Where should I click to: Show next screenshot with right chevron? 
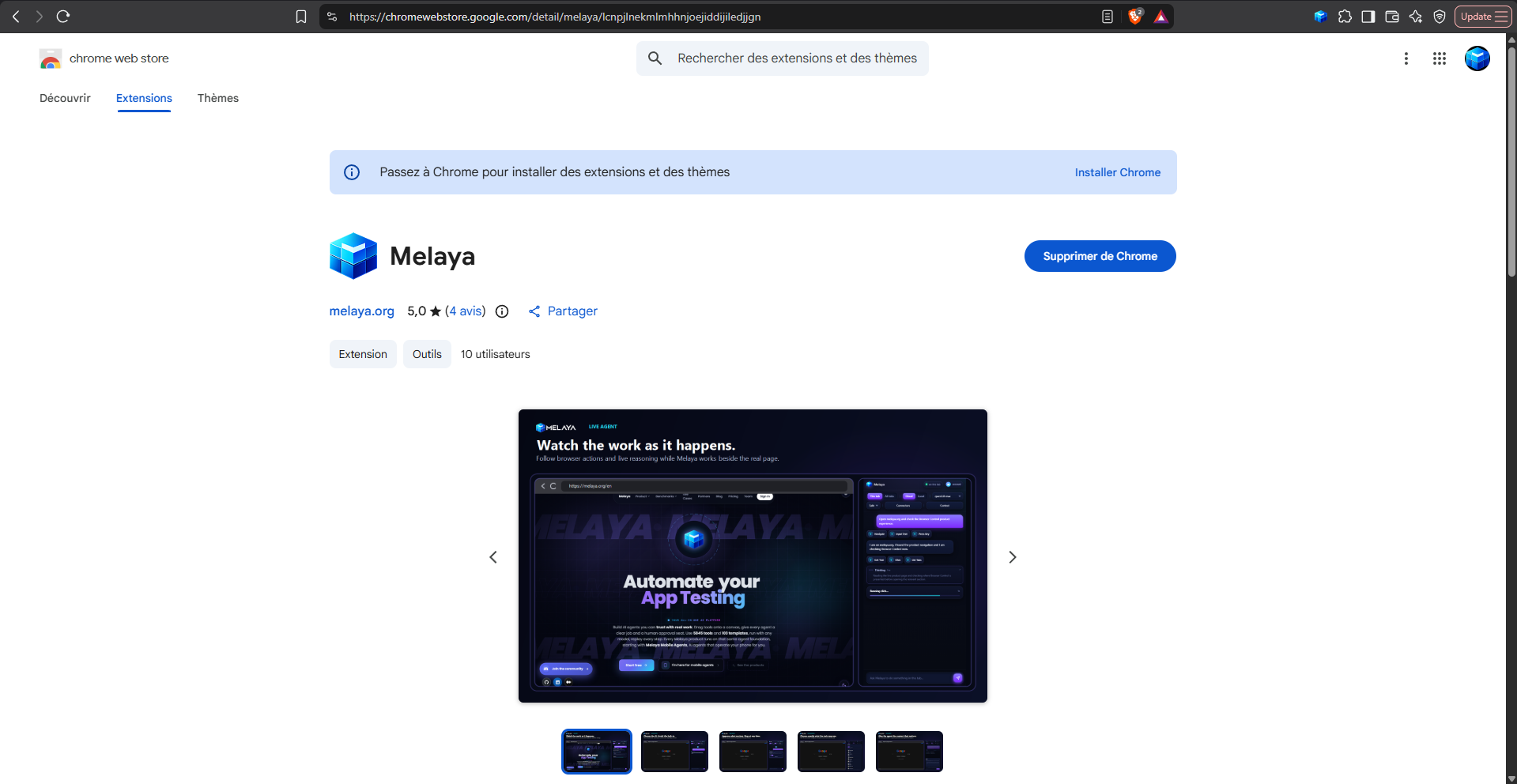pyautogui.click(x=1013, y=557)
